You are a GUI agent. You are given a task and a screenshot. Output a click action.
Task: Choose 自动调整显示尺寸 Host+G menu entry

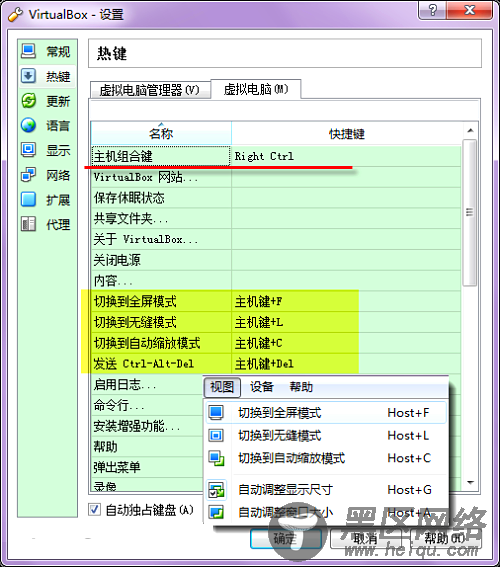pos(326,490)
